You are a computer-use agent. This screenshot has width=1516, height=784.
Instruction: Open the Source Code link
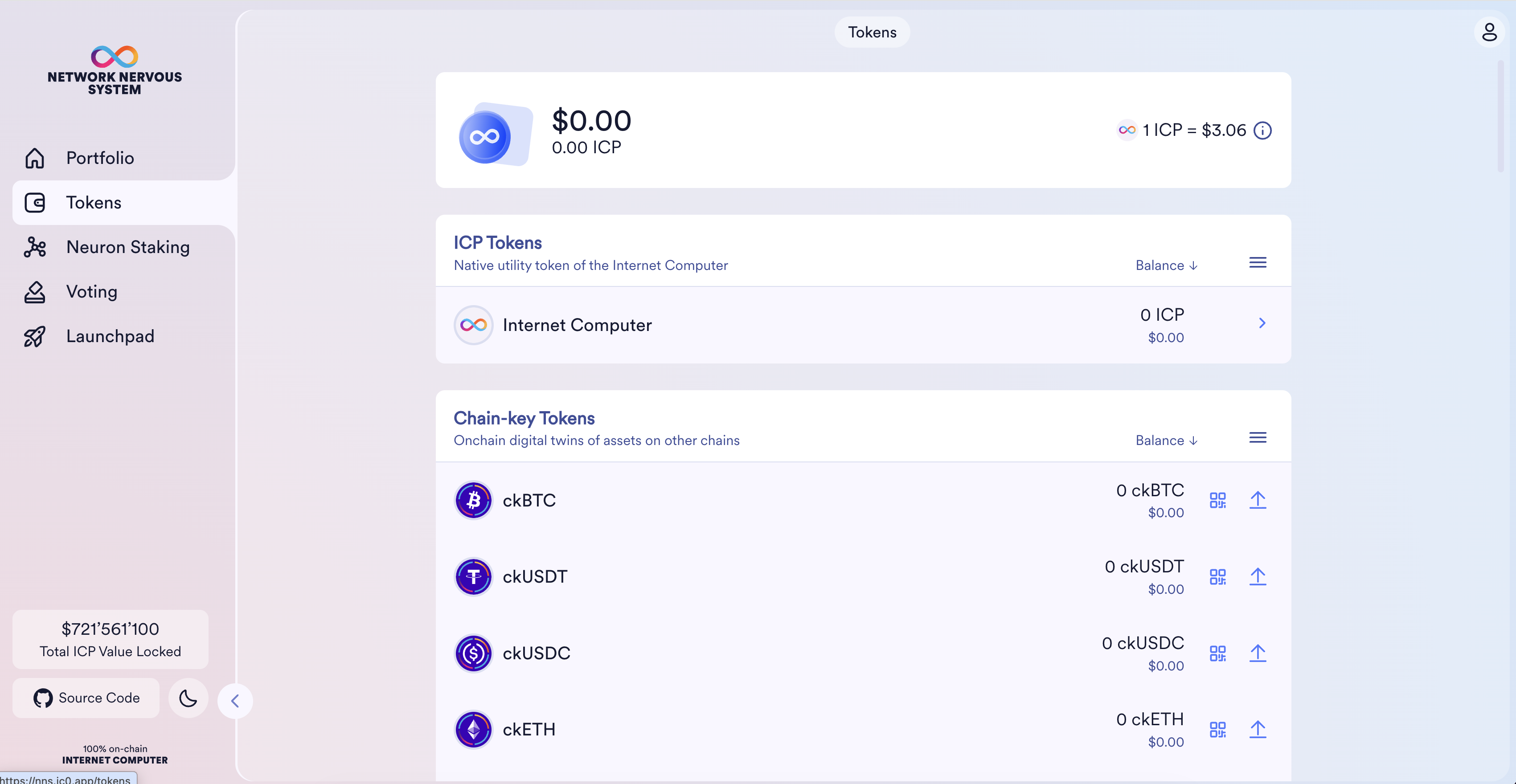coord(86,698)
